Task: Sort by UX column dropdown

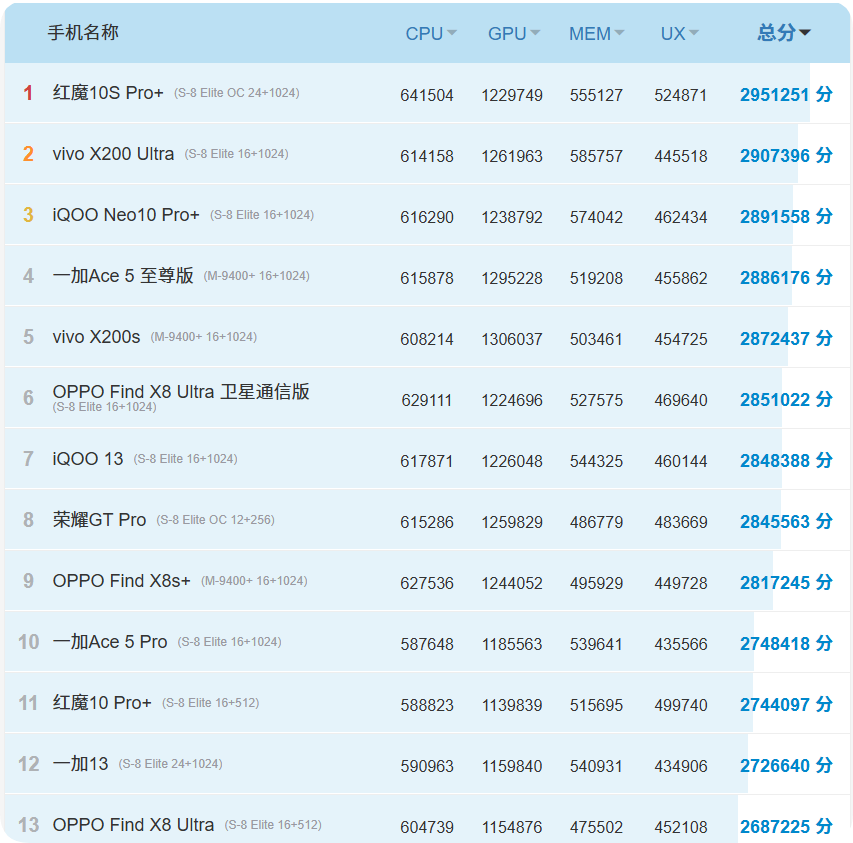Action: [x=679, y=34]
